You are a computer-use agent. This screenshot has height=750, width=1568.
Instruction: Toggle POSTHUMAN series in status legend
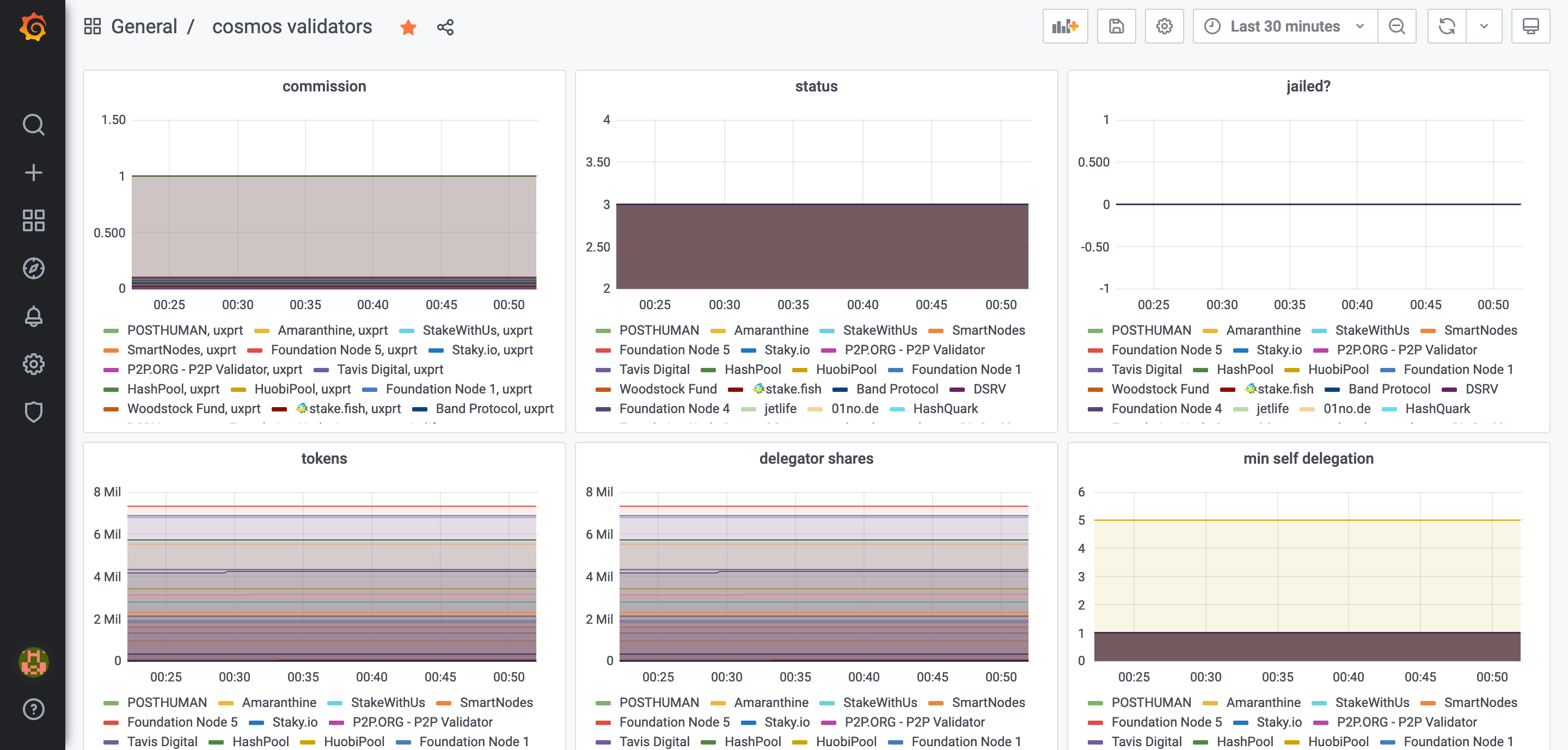pyautogui.click(x=659, y=330)
